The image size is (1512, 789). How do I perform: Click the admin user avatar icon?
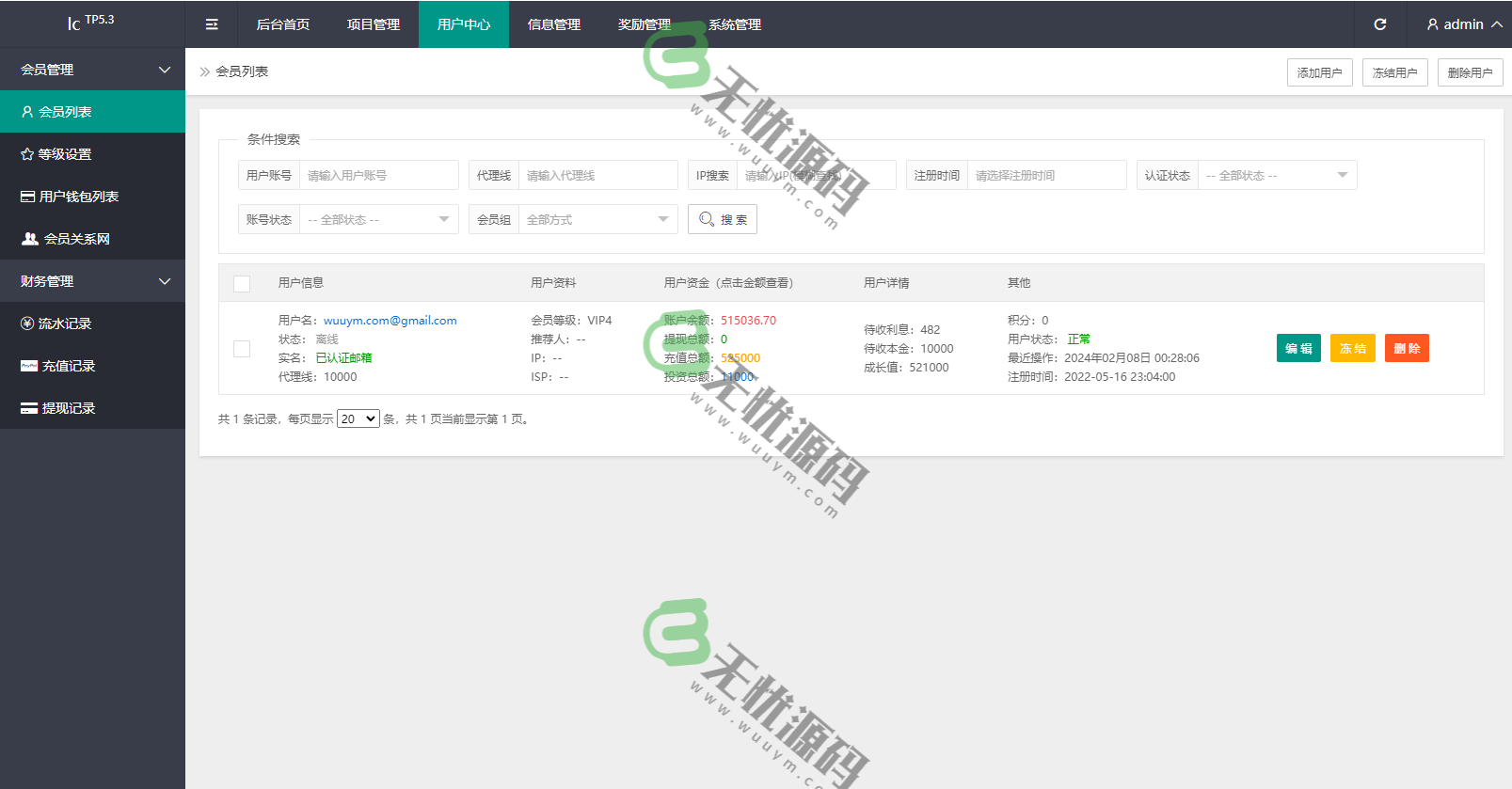point(1432,24)
